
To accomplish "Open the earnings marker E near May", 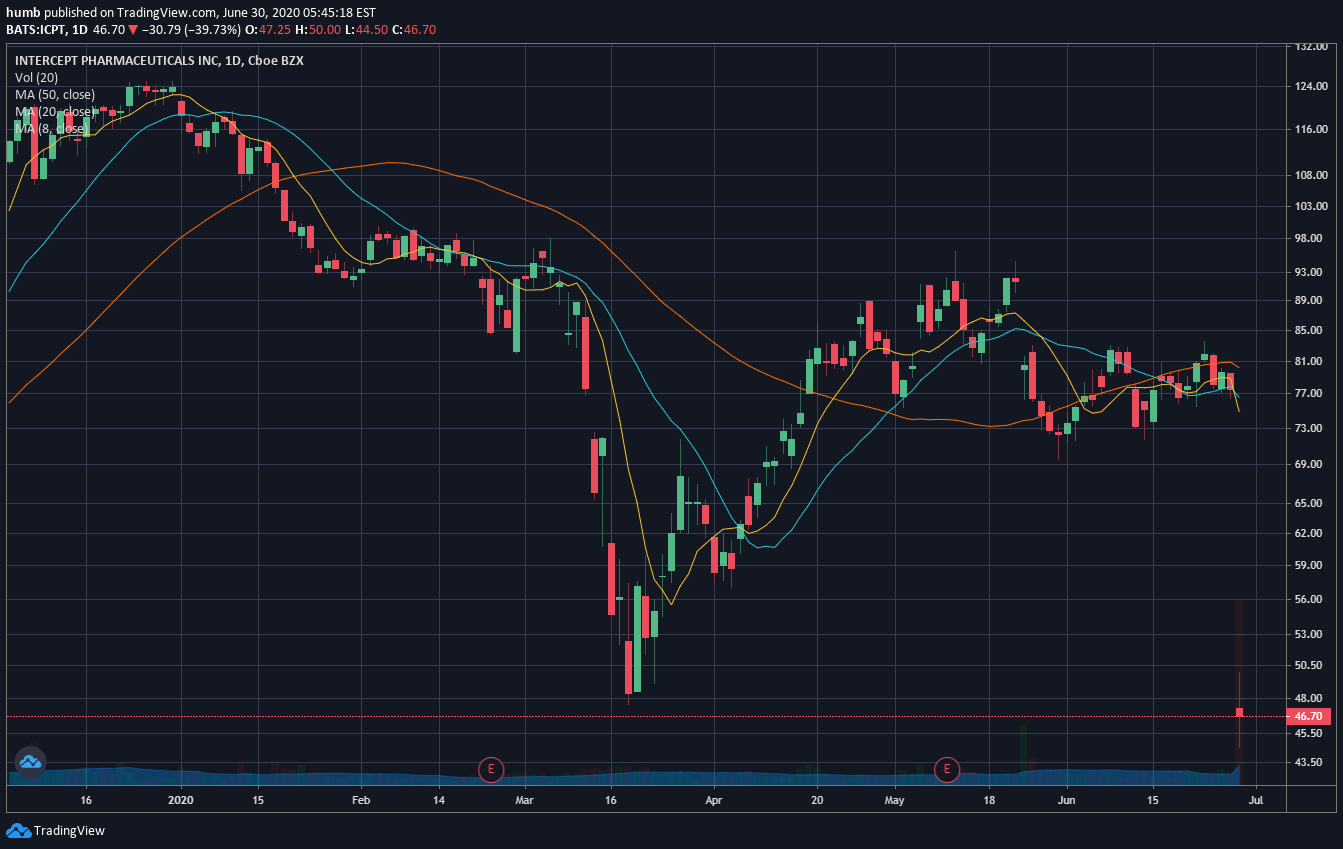I will (x=945, y=769).
